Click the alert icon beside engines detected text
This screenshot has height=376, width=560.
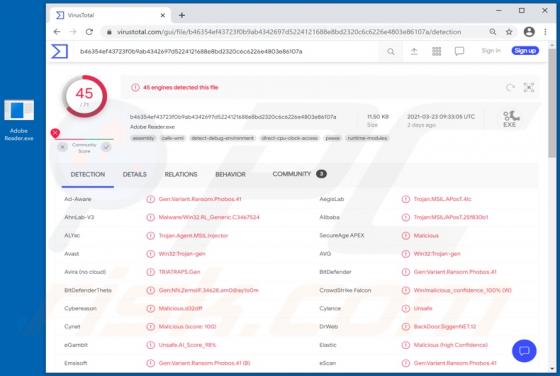(x=135, y=87)
